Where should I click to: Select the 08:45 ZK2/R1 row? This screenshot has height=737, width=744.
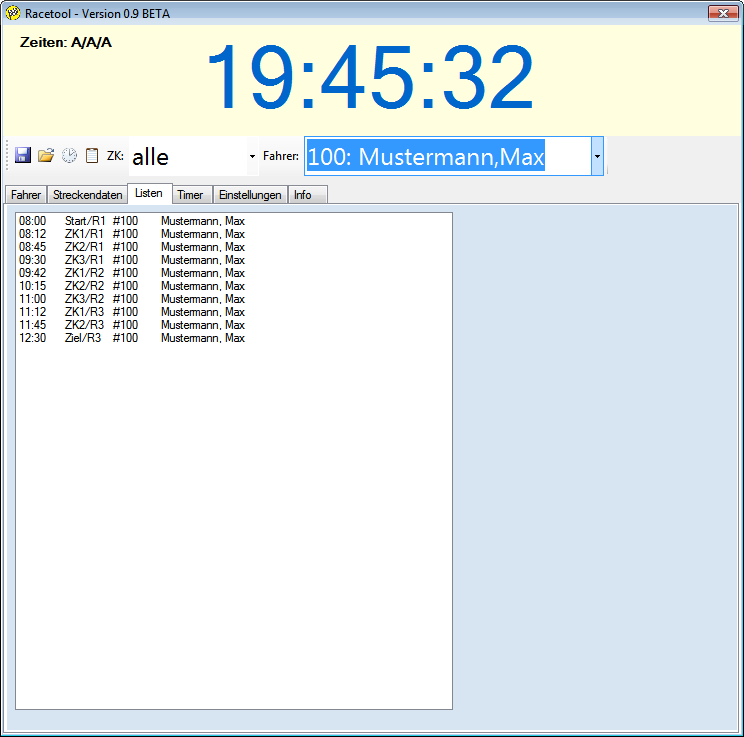pos(233,247)
